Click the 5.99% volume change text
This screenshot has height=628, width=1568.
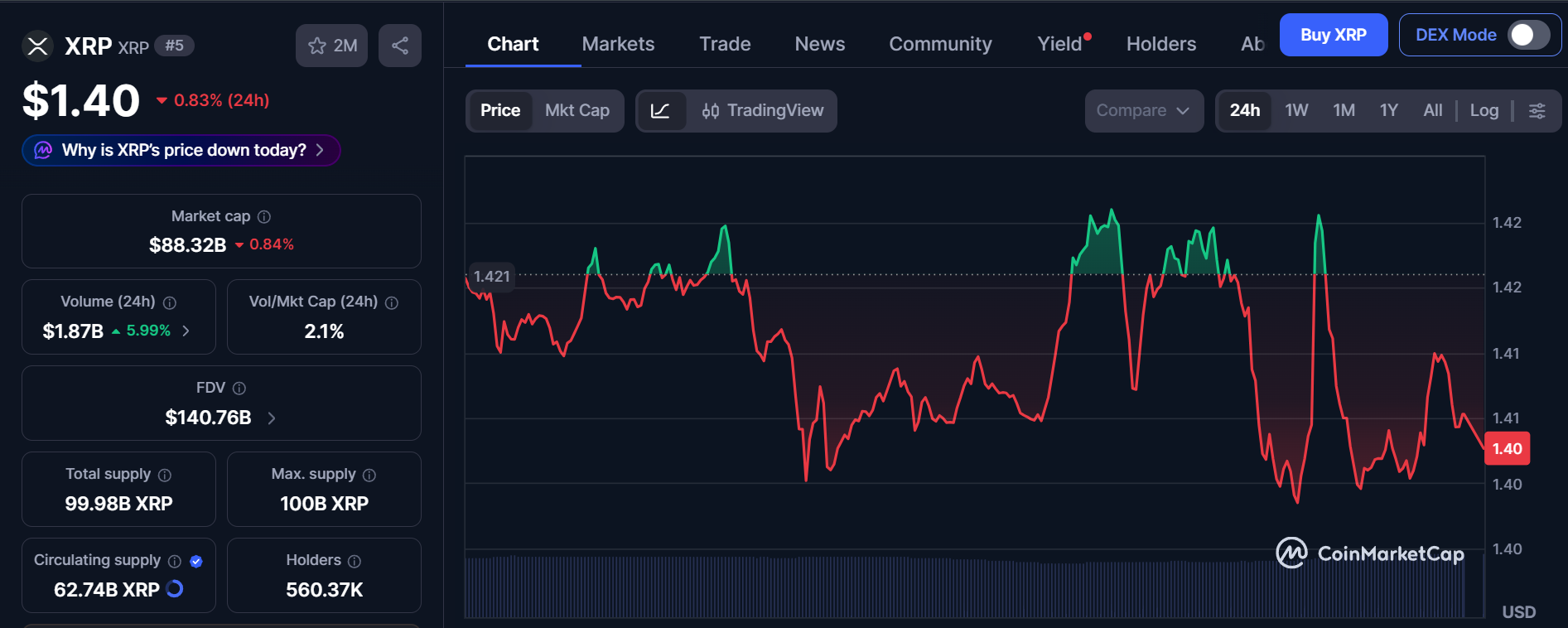point(148,331)
